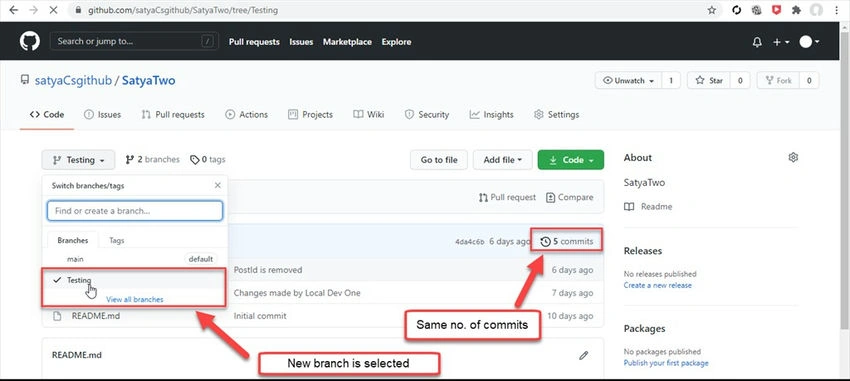Open the Add file dropdown

coord(503,160)
